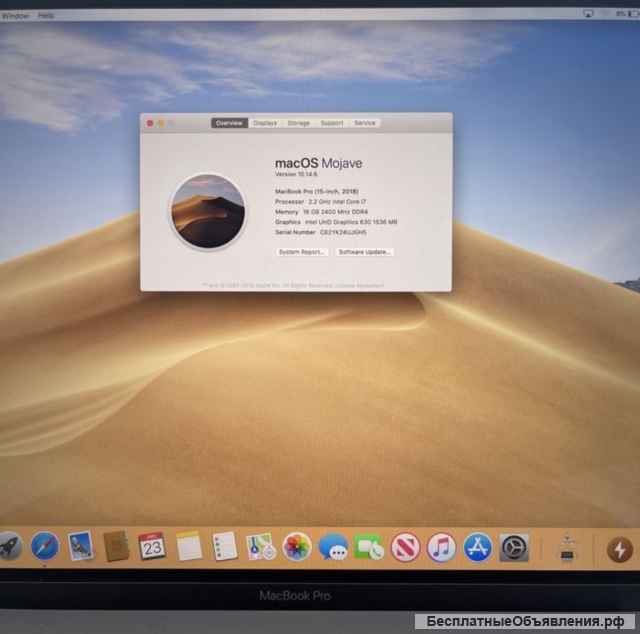Click the 'MacBook Pro (15-inch, 2018)' line
This screenshot has height=634, width=640.
click(317, 191)
